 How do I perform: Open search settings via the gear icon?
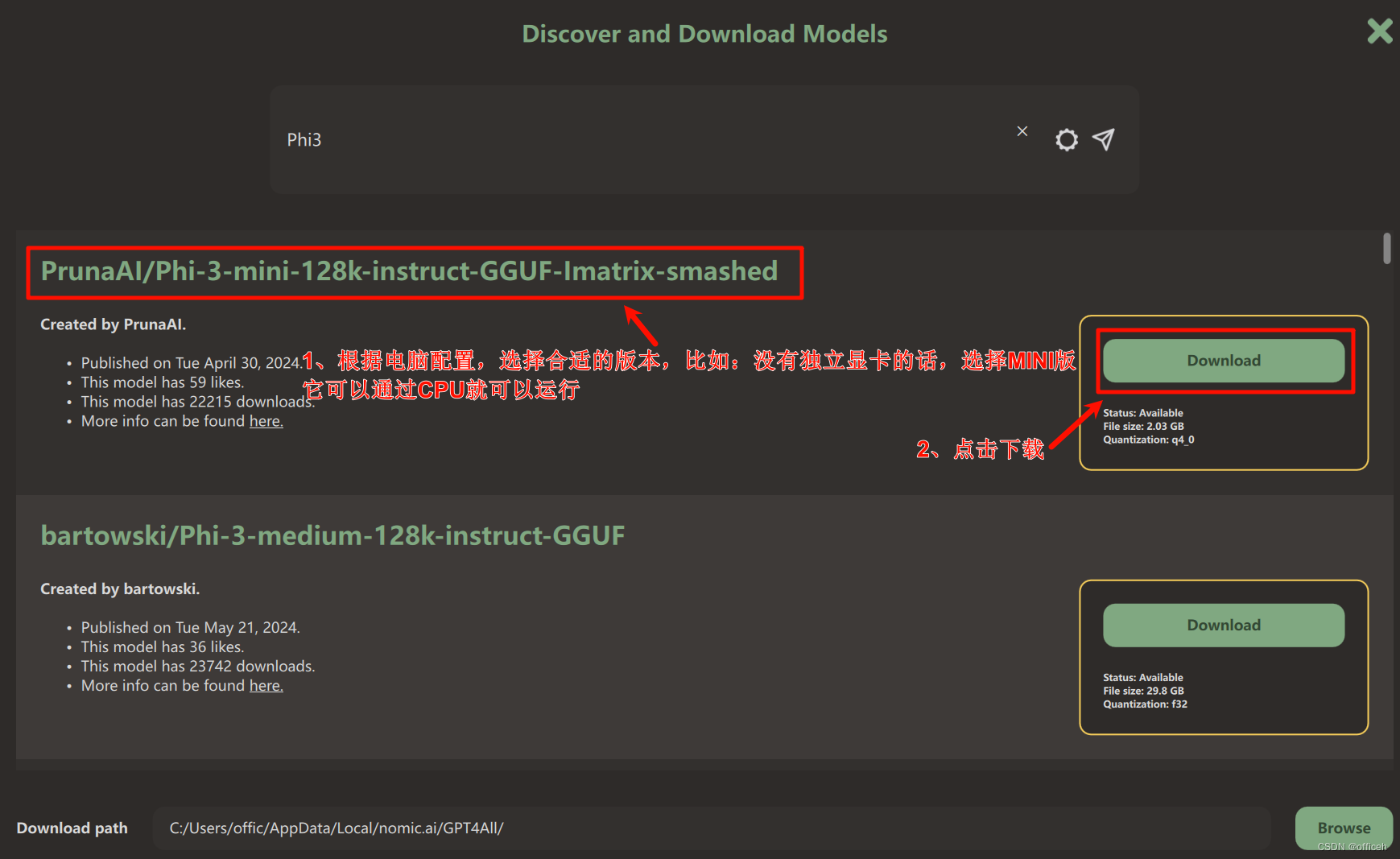click(1067, 140)
